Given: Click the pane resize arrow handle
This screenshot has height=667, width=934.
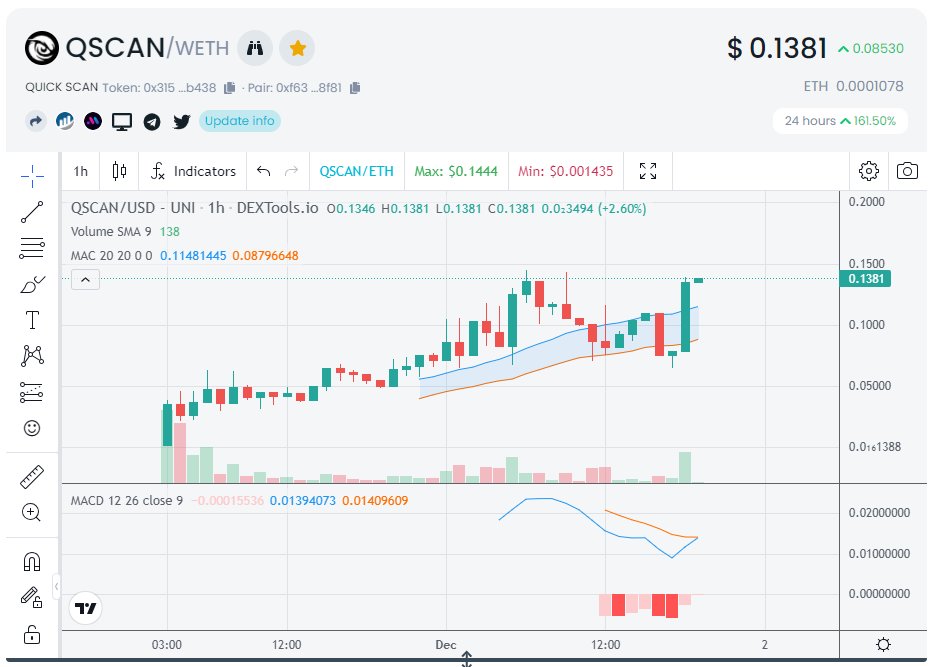Looking at the screenshot, I should click(x=467, y=658).
